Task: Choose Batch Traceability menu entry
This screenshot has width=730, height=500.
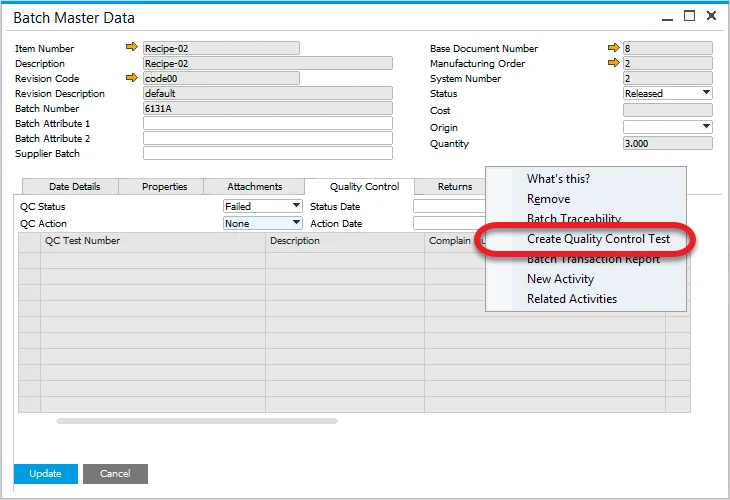Action: 574,218
